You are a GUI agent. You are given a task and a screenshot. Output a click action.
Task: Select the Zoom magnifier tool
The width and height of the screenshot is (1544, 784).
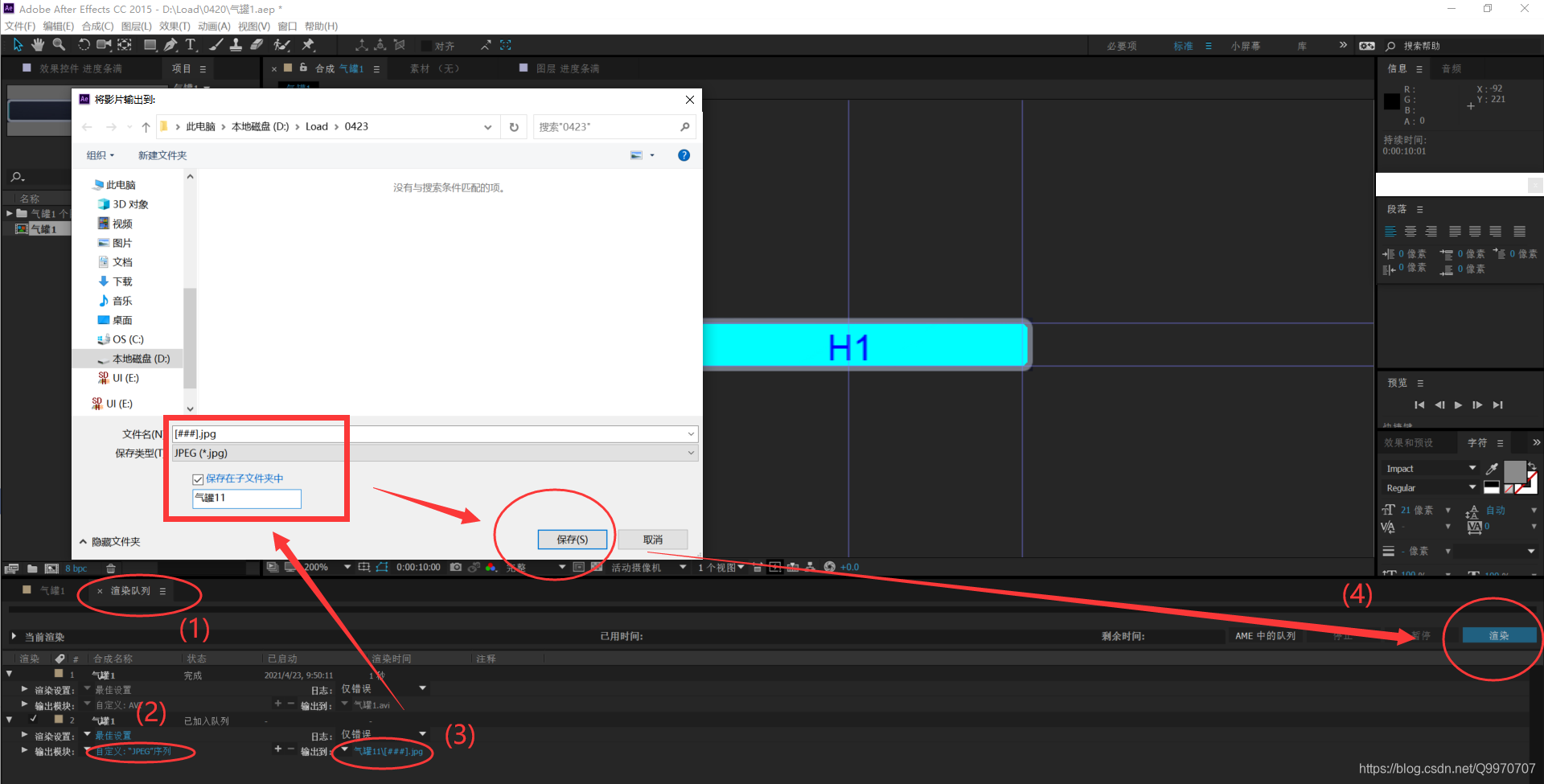59,45
